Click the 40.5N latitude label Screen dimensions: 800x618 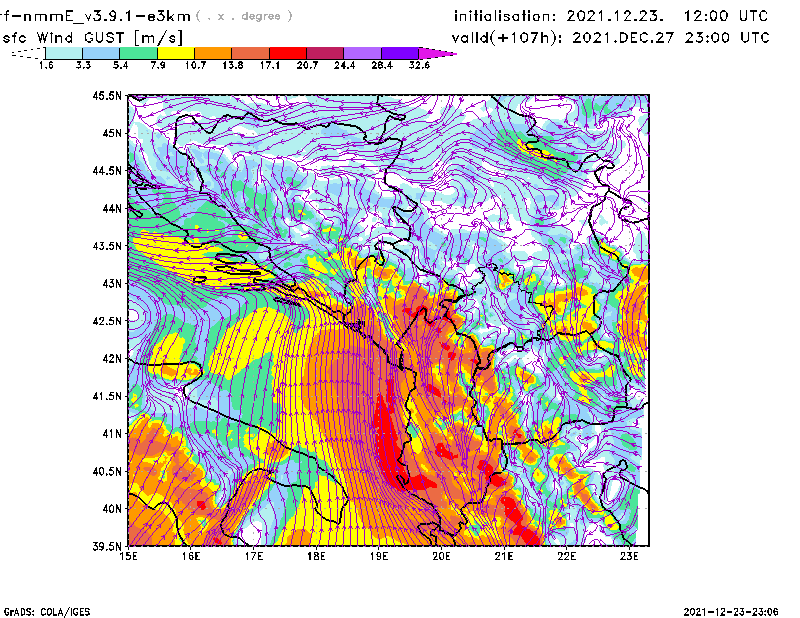pyautogui.click(x=107, y=472)
